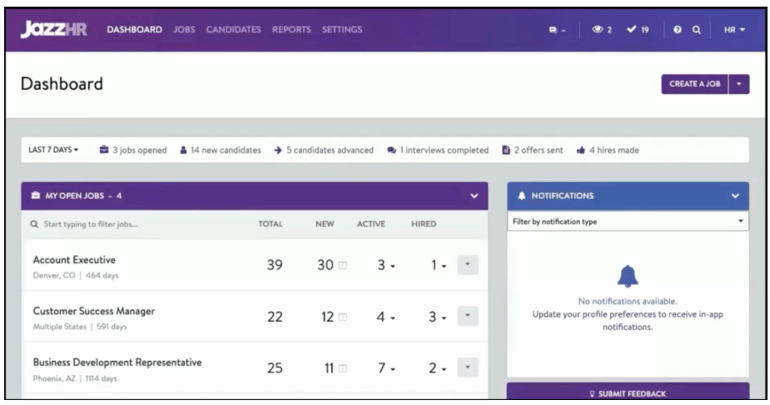Click the 4 hires made stat
Image resolution: width=770 pixels, height=405 pixels.
pyautogui.click(x=607, y=150)
